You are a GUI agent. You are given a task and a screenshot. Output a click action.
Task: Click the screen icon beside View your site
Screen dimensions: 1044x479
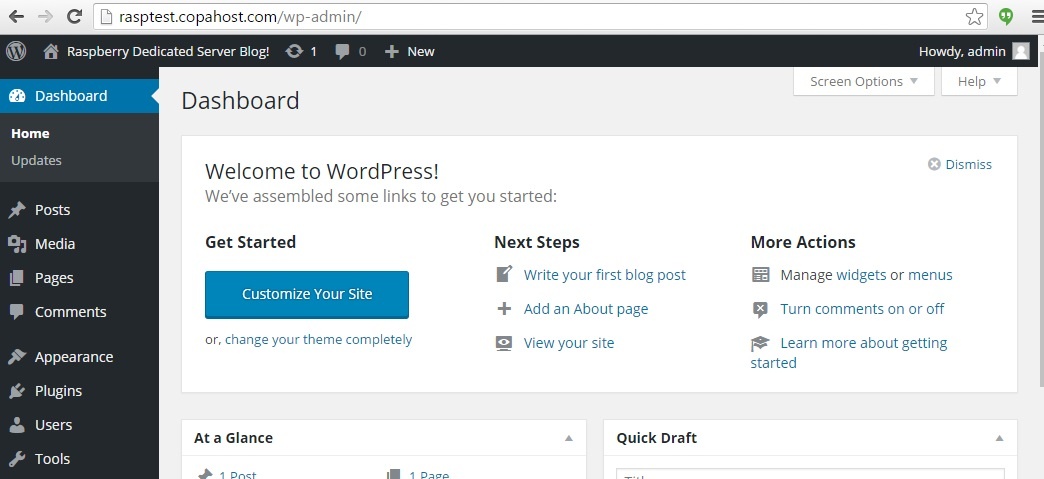tap(504, 343)
